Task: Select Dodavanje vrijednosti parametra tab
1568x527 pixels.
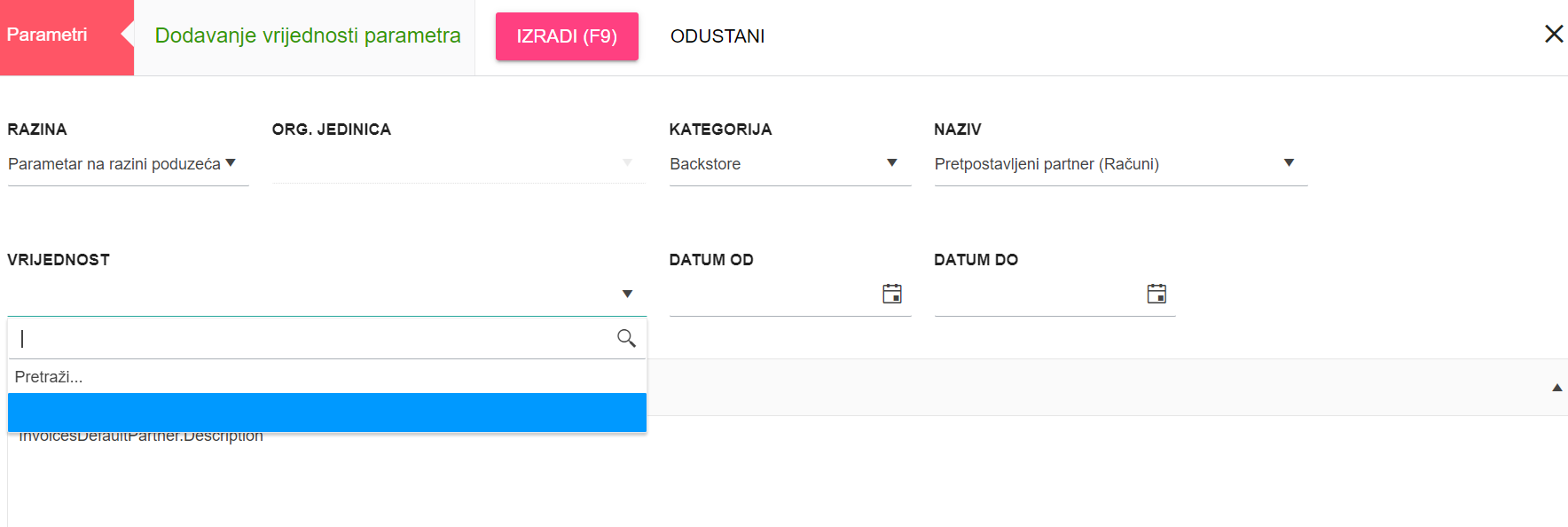Action: coord(308,35)
